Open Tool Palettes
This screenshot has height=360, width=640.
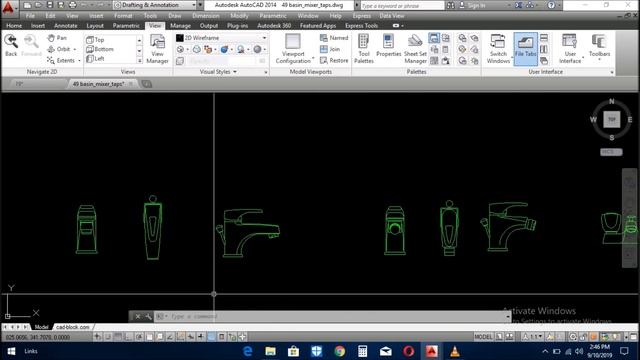click(364, 49)
